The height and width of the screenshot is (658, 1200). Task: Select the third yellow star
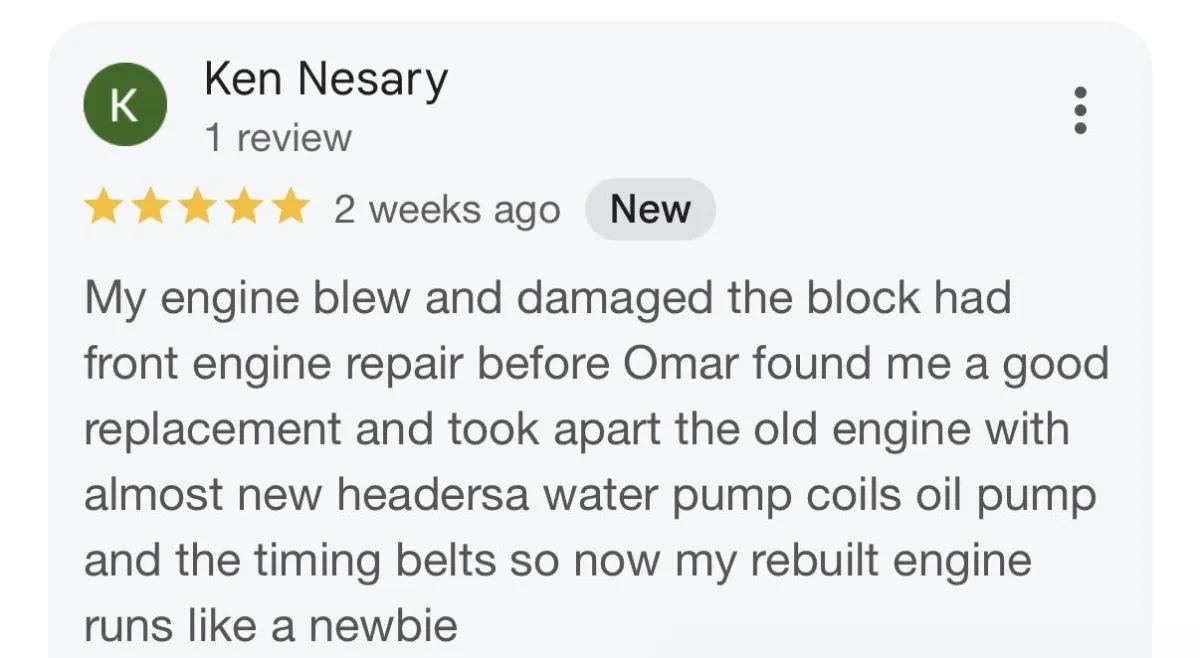(x=196, y=209)
